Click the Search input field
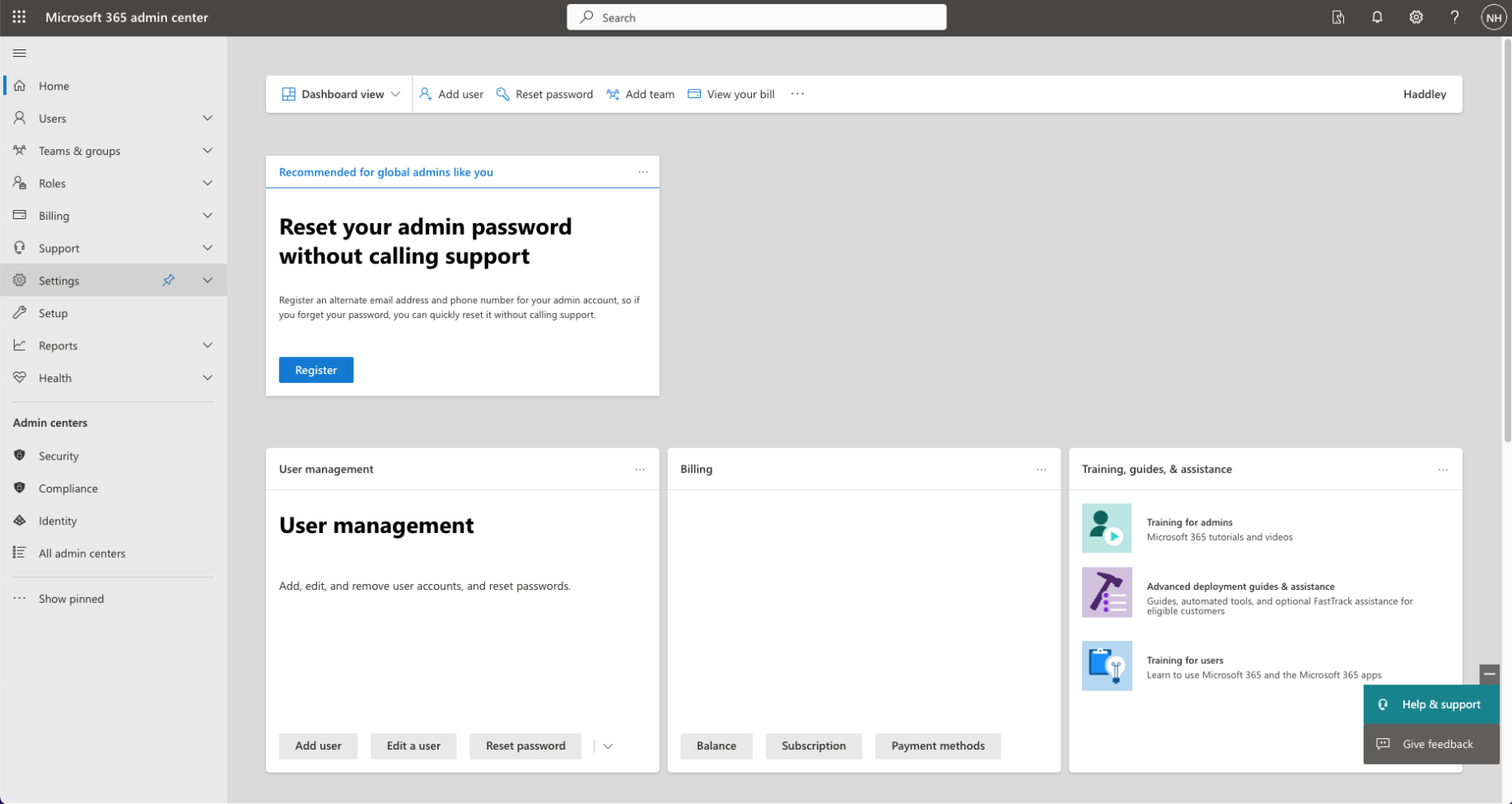The width and height of the screenshot is (1512, 804). coord(756,17)
